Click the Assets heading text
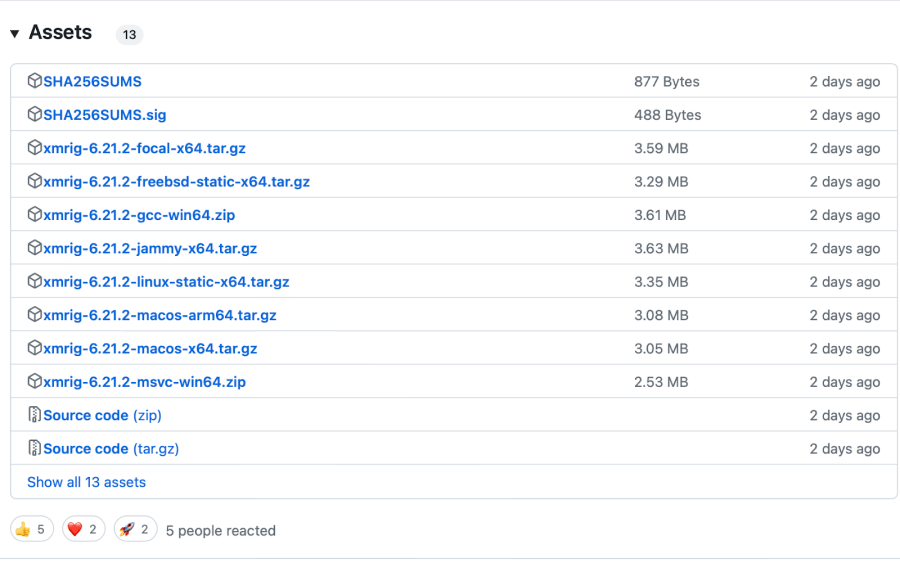 (60, 33)
